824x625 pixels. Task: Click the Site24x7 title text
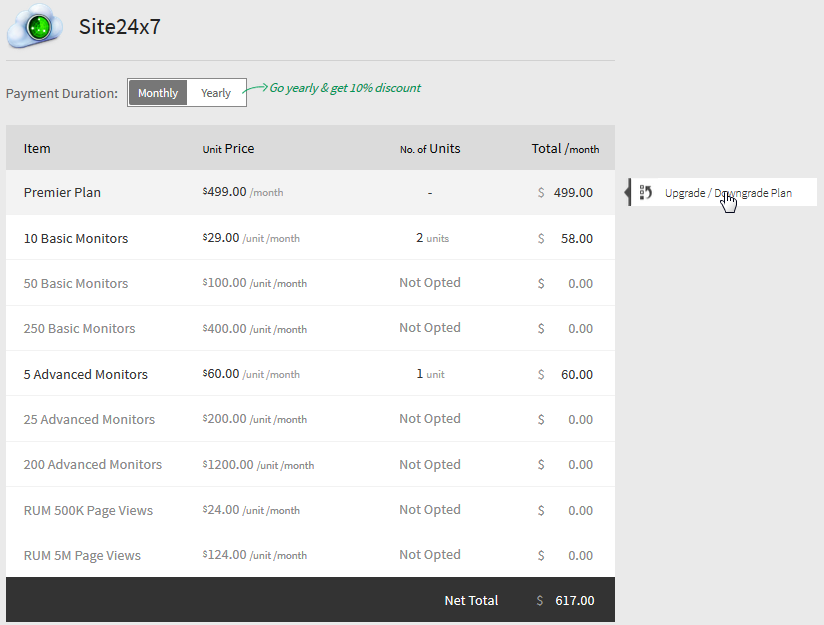pyautogui.click(x=120, y=27)
